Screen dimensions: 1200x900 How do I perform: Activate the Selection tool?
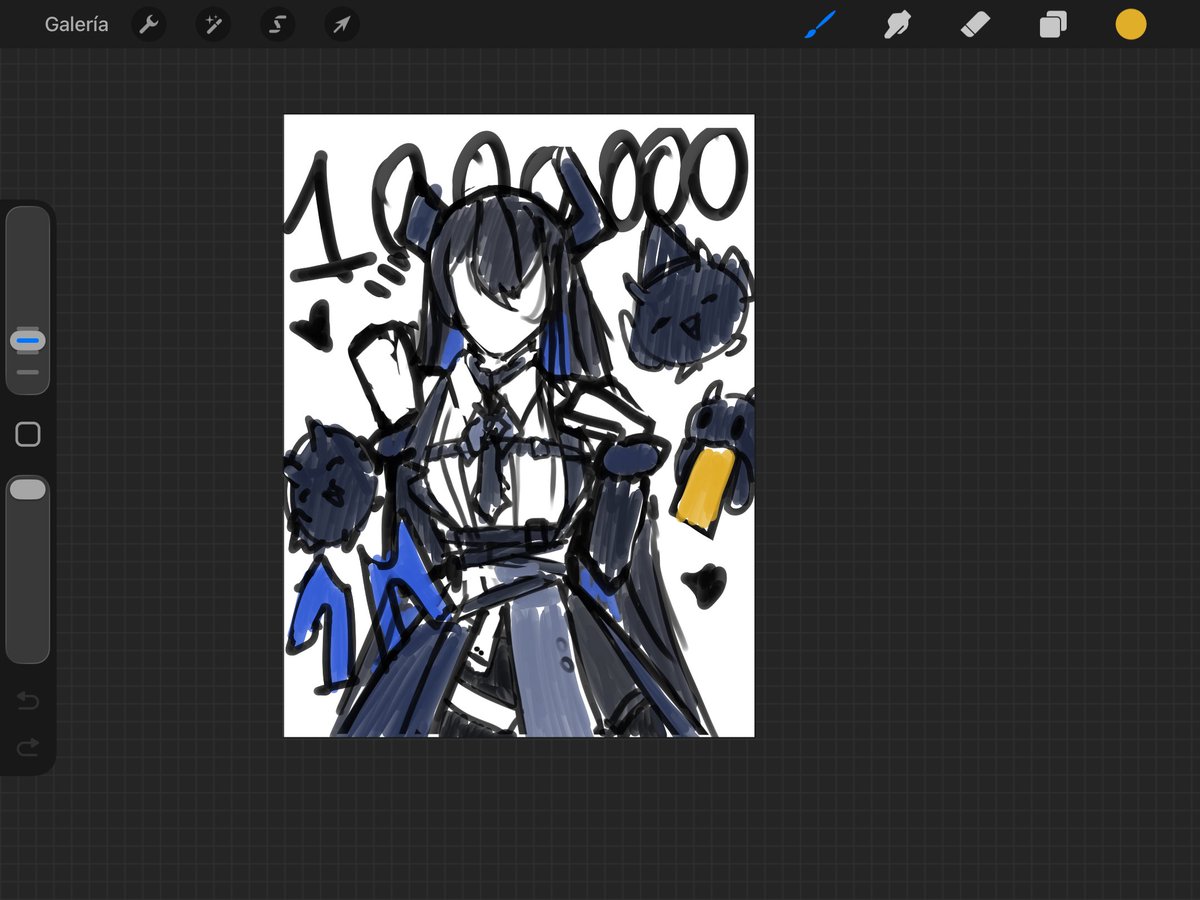point(278,25)
